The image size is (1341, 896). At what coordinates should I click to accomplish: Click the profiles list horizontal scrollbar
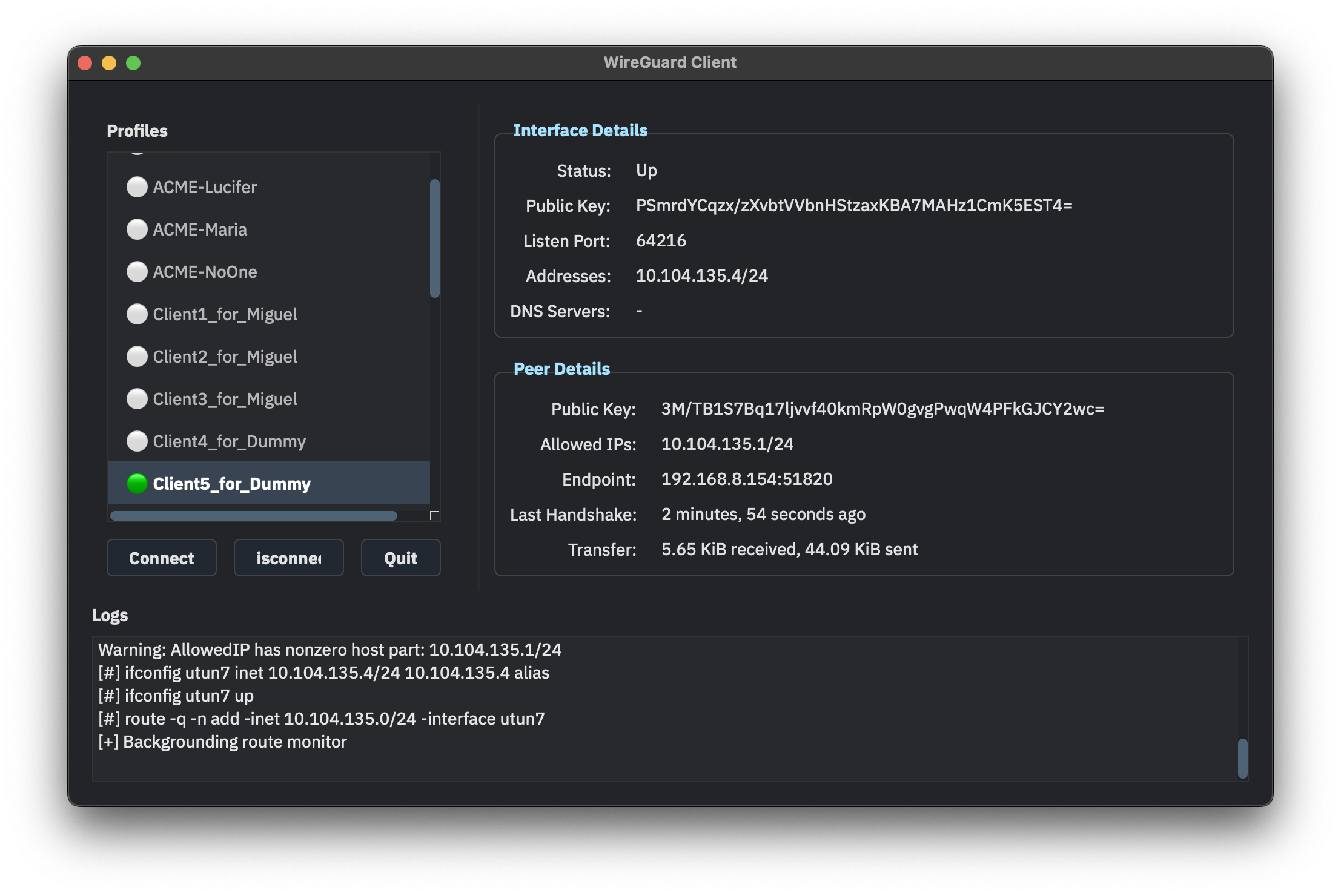tap(253, 516)
